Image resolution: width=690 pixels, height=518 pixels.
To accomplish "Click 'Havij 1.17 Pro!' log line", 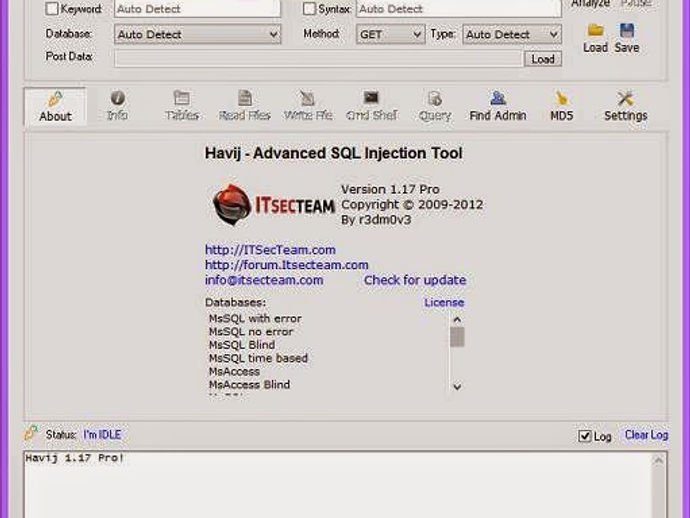I will (x=75, y=458).
